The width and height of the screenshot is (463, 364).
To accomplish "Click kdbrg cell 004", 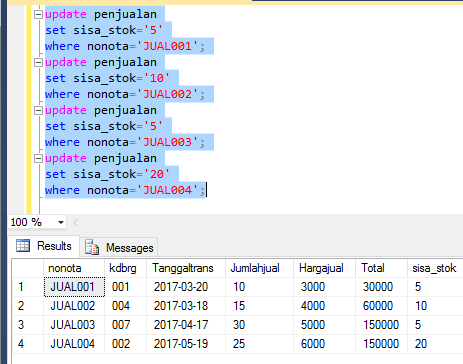I will [x=126, y=306].
